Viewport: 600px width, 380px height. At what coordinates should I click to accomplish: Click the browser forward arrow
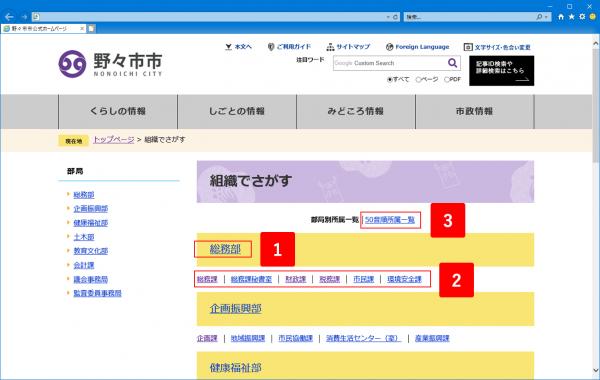pyautogui.click(x=24, y=17)
